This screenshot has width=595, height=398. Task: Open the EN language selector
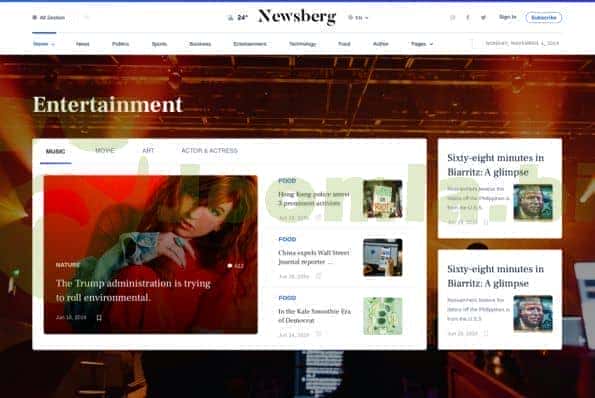(358, 17)
